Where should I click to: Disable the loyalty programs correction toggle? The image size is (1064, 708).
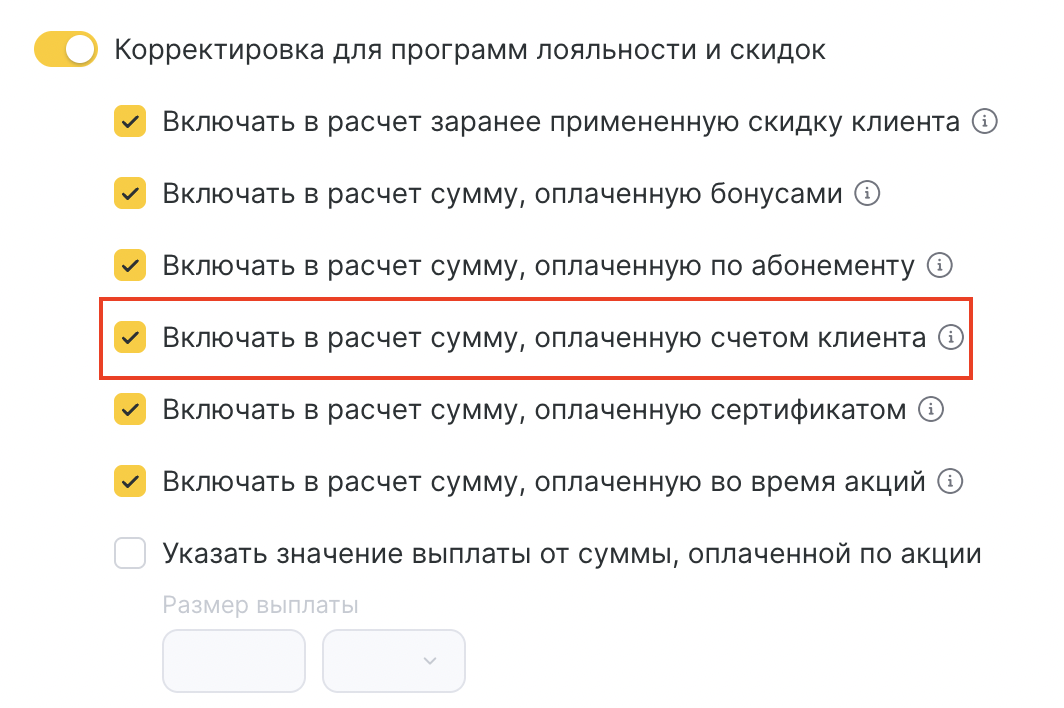pos(66,49)
